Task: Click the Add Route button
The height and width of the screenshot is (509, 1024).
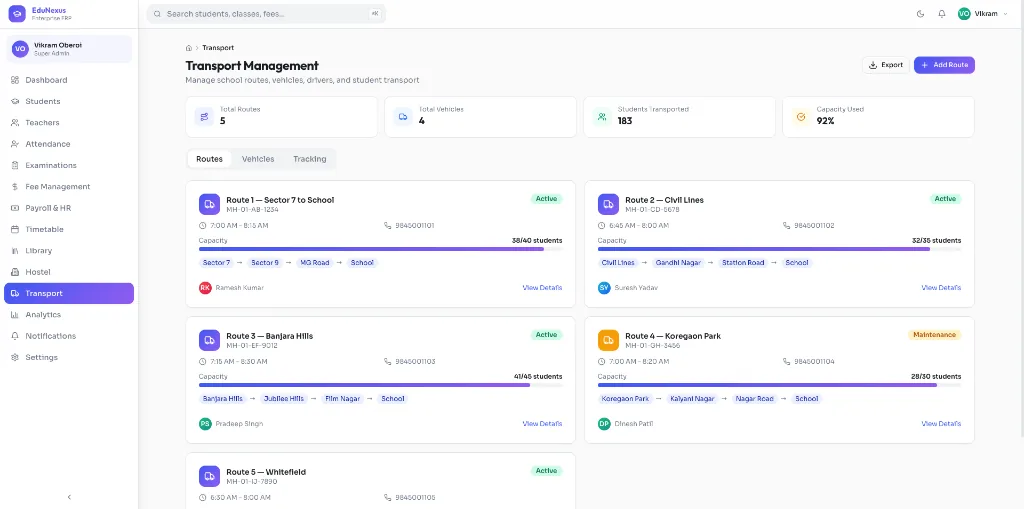Action: tap(944, 65)
